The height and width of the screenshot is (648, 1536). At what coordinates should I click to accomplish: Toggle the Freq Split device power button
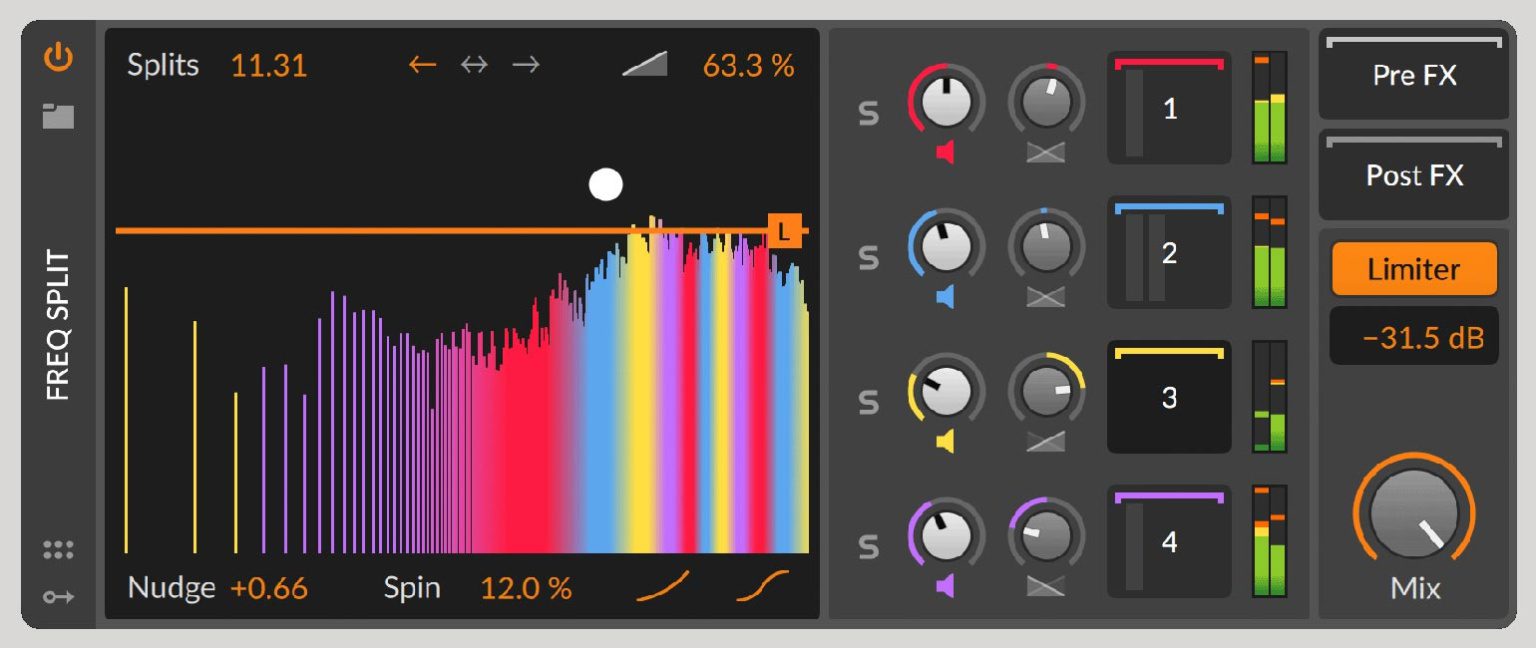pyautogui.click(x=58, y=58)
